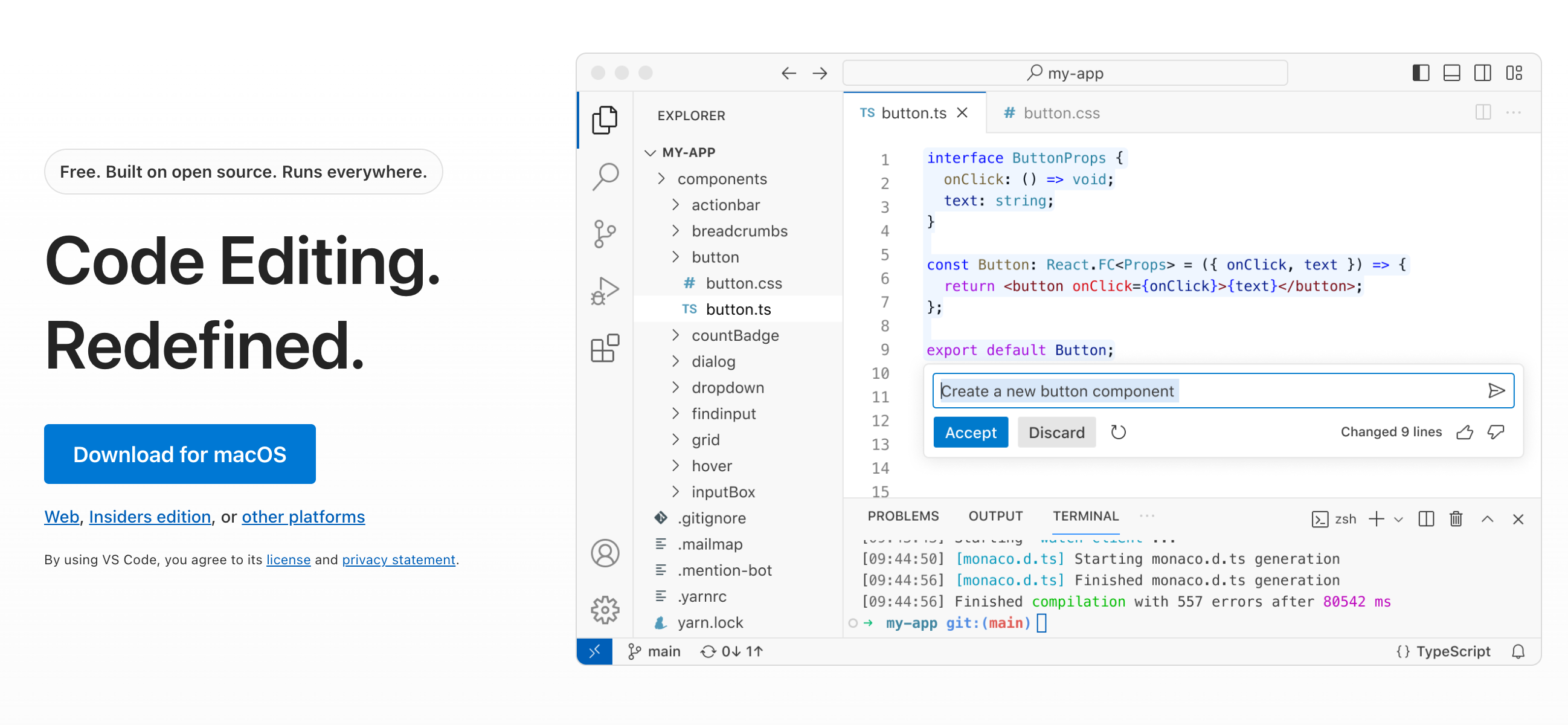Open the Extensions view
The width and height of the screenshot is (1568, 725).
click(605, 348)
